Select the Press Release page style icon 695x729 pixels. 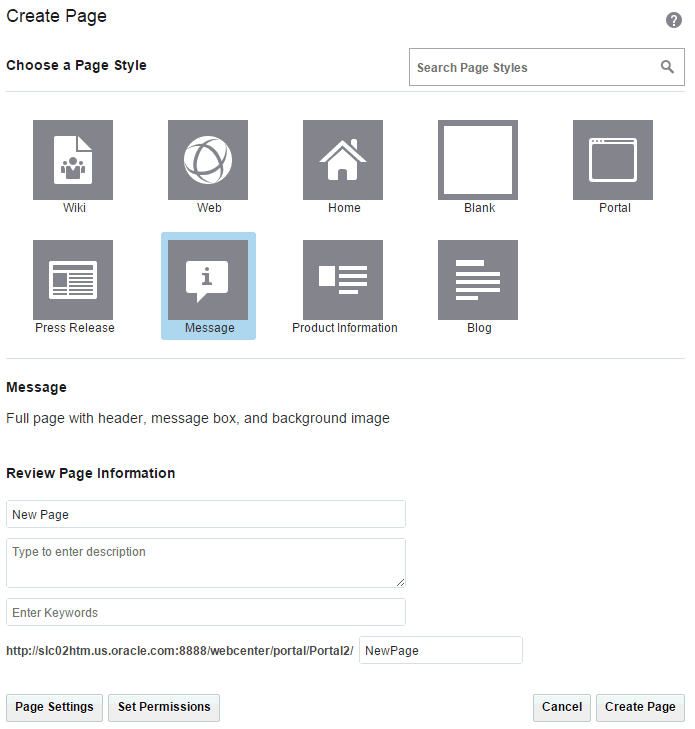[73, 280]
